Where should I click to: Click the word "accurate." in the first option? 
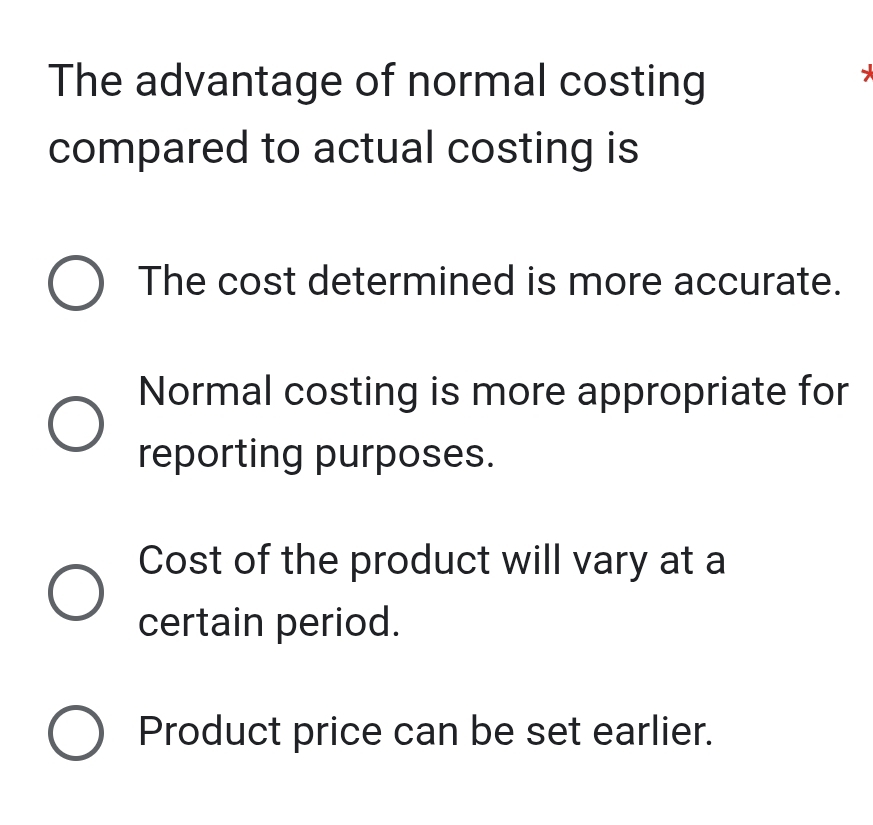click(757, 282)
